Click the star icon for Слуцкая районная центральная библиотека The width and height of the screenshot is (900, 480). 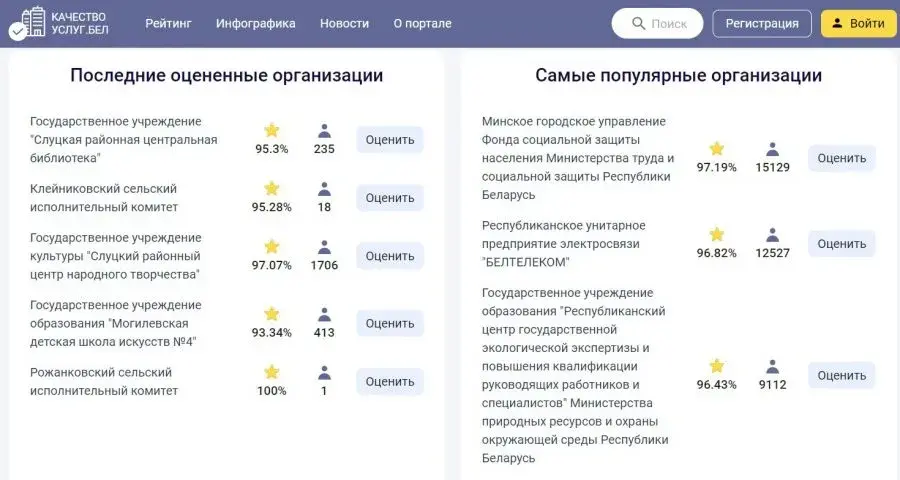pyautogui.click(x=272, y=130)
